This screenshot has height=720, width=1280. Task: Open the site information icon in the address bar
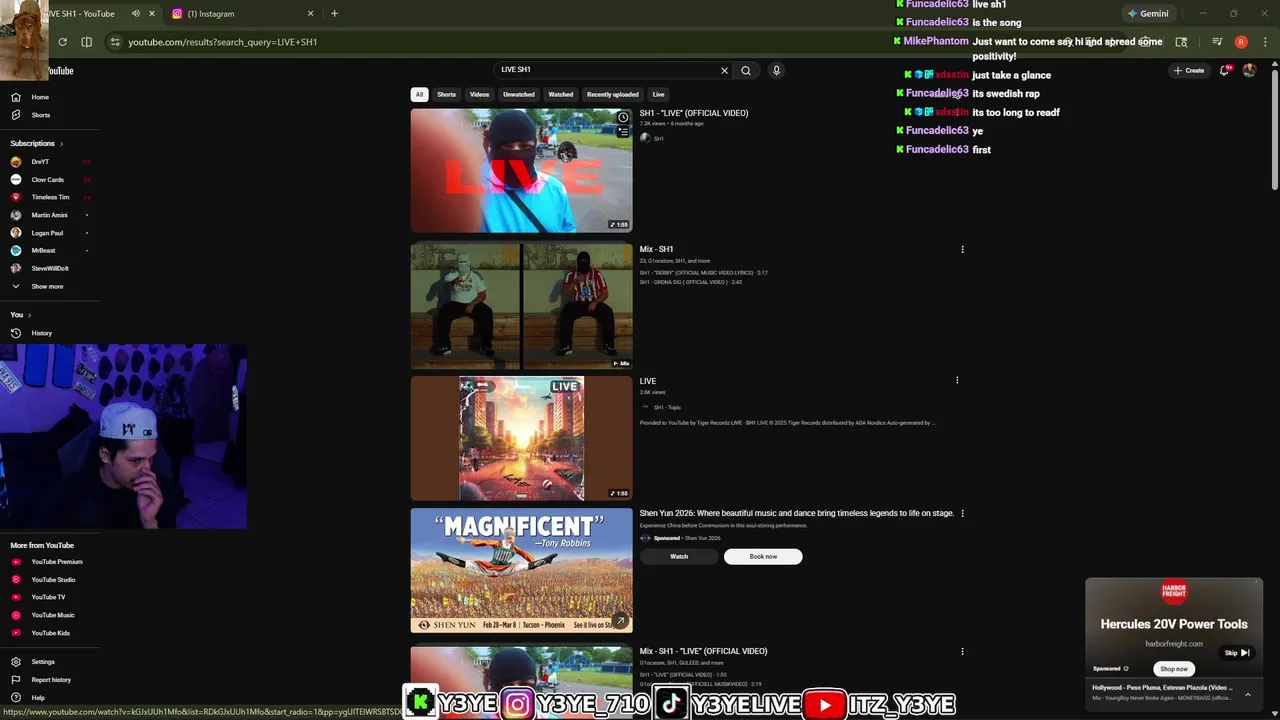coord(115,42)
